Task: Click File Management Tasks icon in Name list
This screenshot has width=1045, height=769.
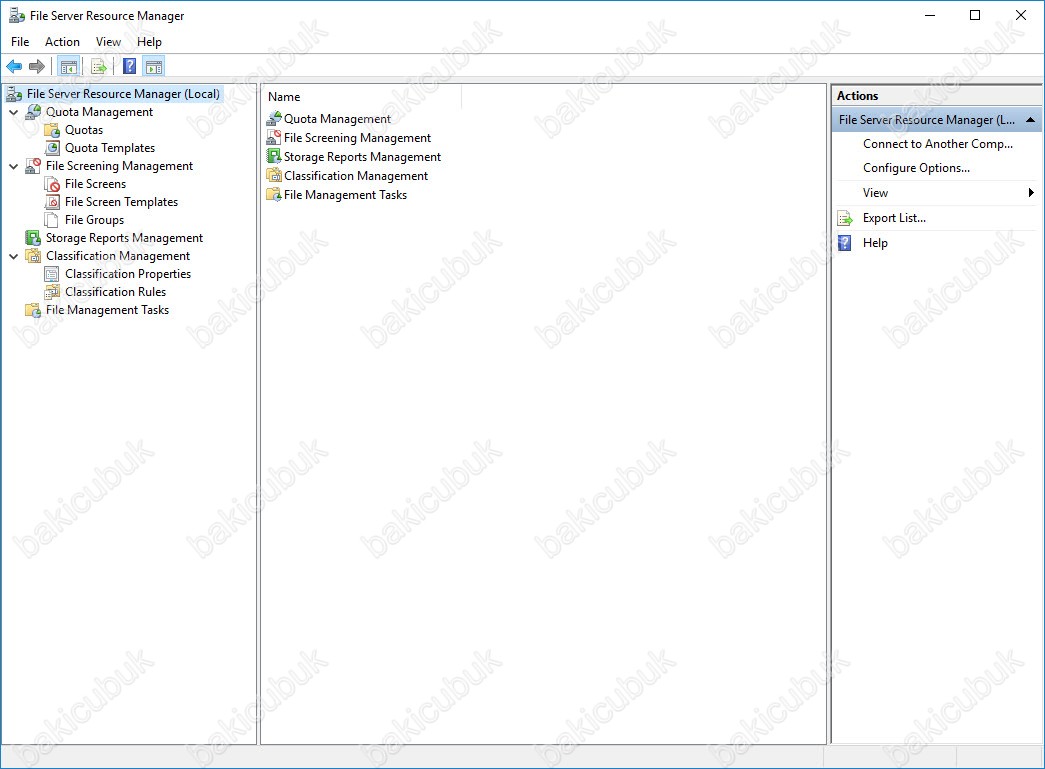Action: (274, 195)
